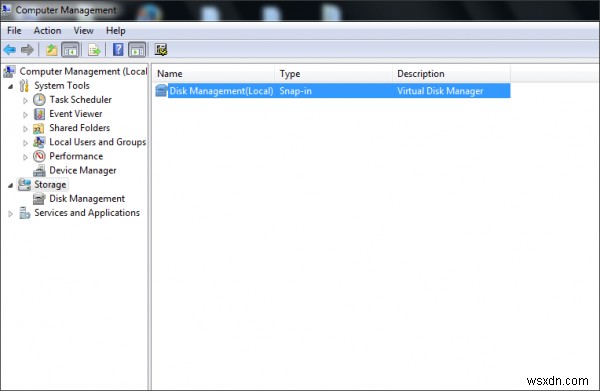This screenshot has width=600, height=391.
Task: Select Event Viewer in the tree
Action: pos(76,114)
